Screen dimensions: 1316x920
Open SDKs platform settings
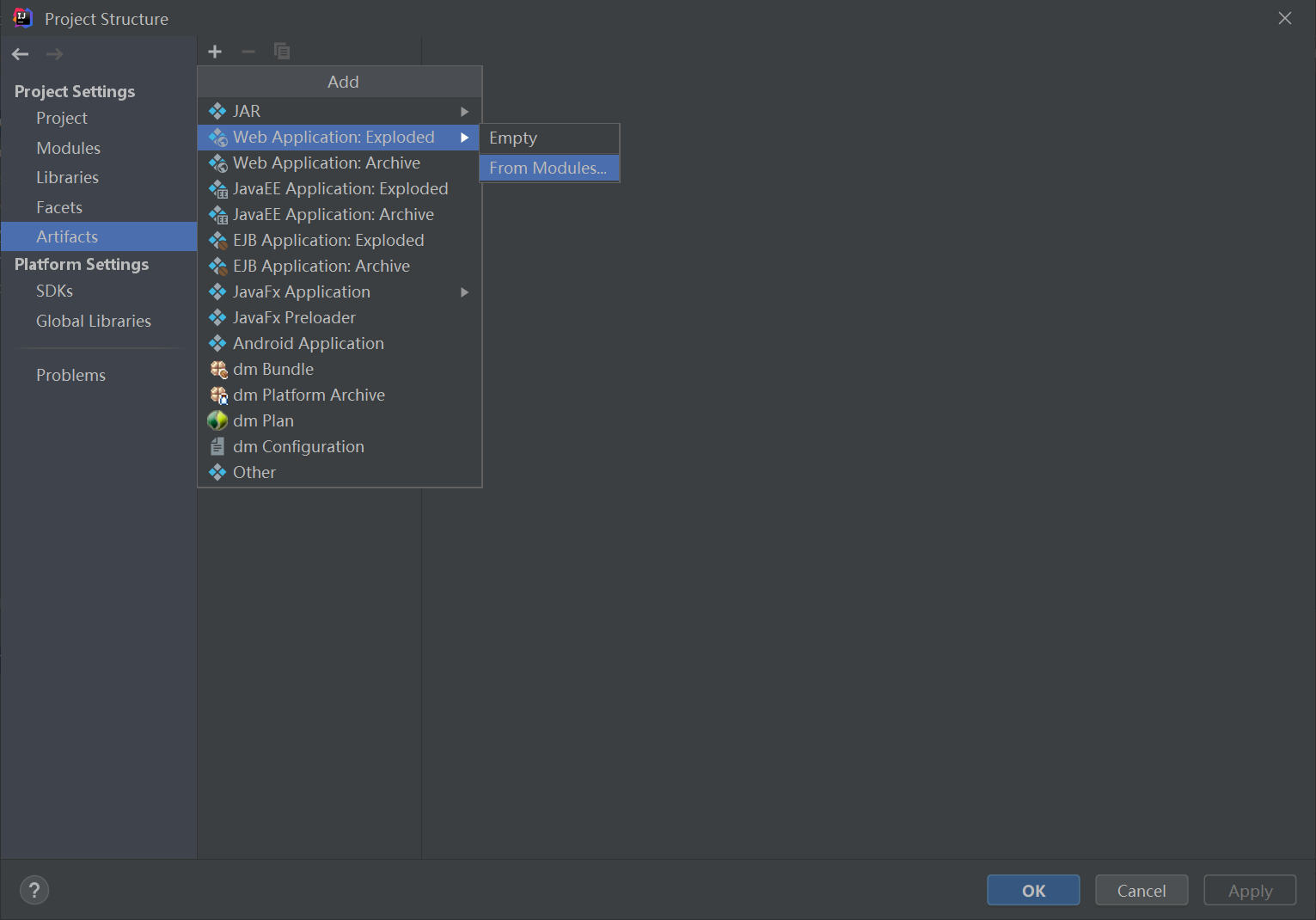tap(99, 291)
